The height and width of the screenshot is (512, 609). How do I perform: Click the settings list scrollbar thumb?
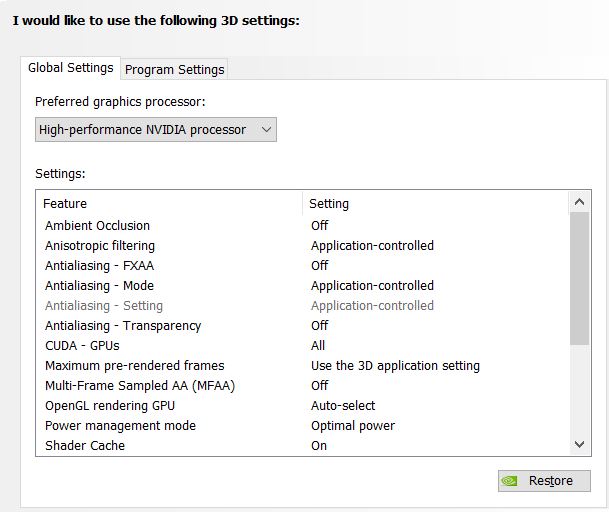point(580,277)
